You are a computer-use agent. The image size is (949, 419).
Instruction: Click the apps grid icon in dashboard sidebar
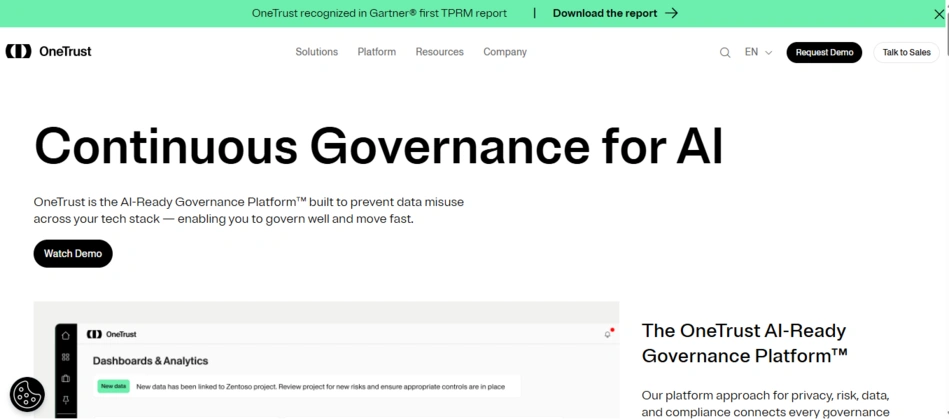pos(66,357)
